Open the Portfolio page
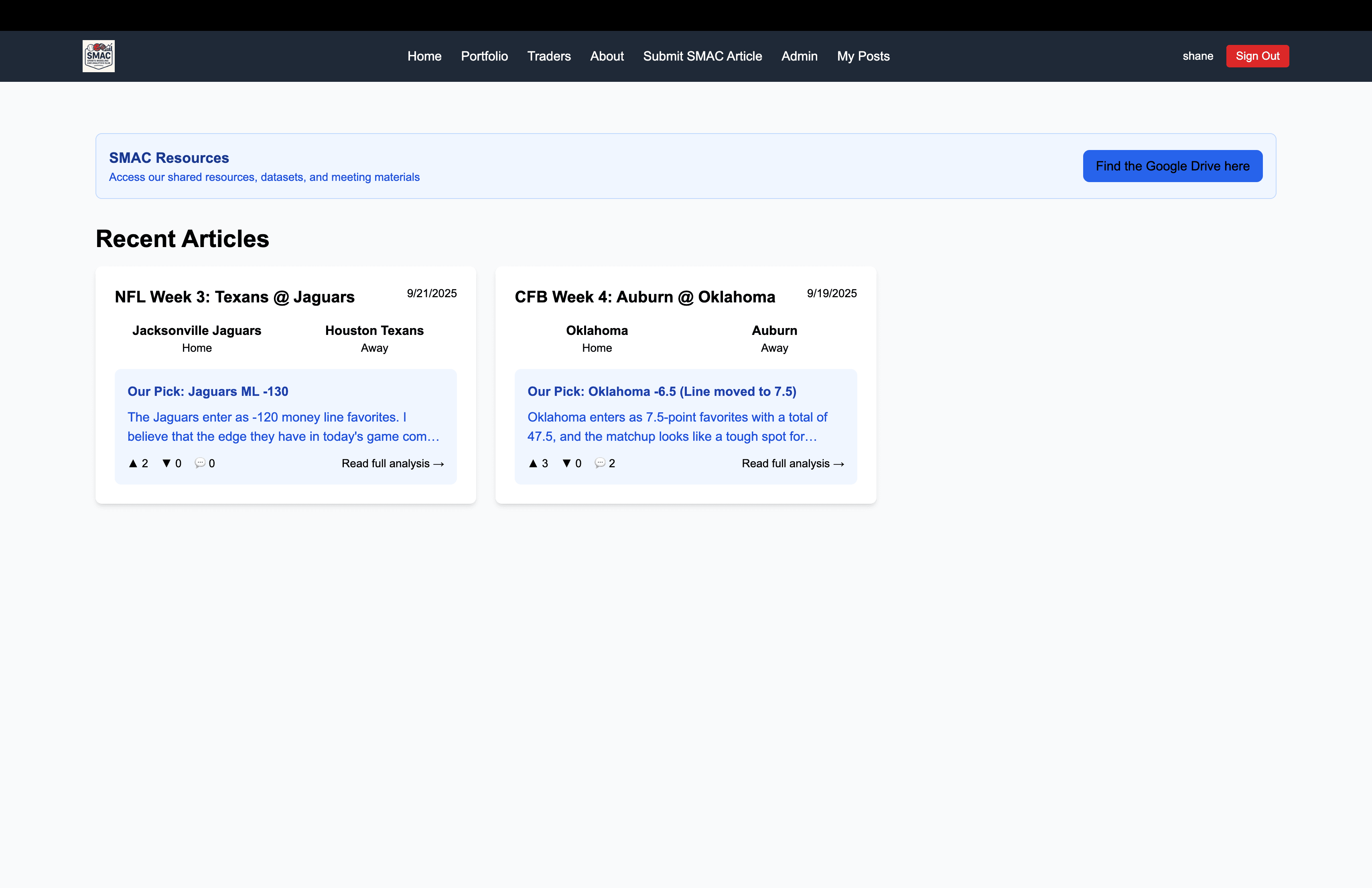 (484, 56)
